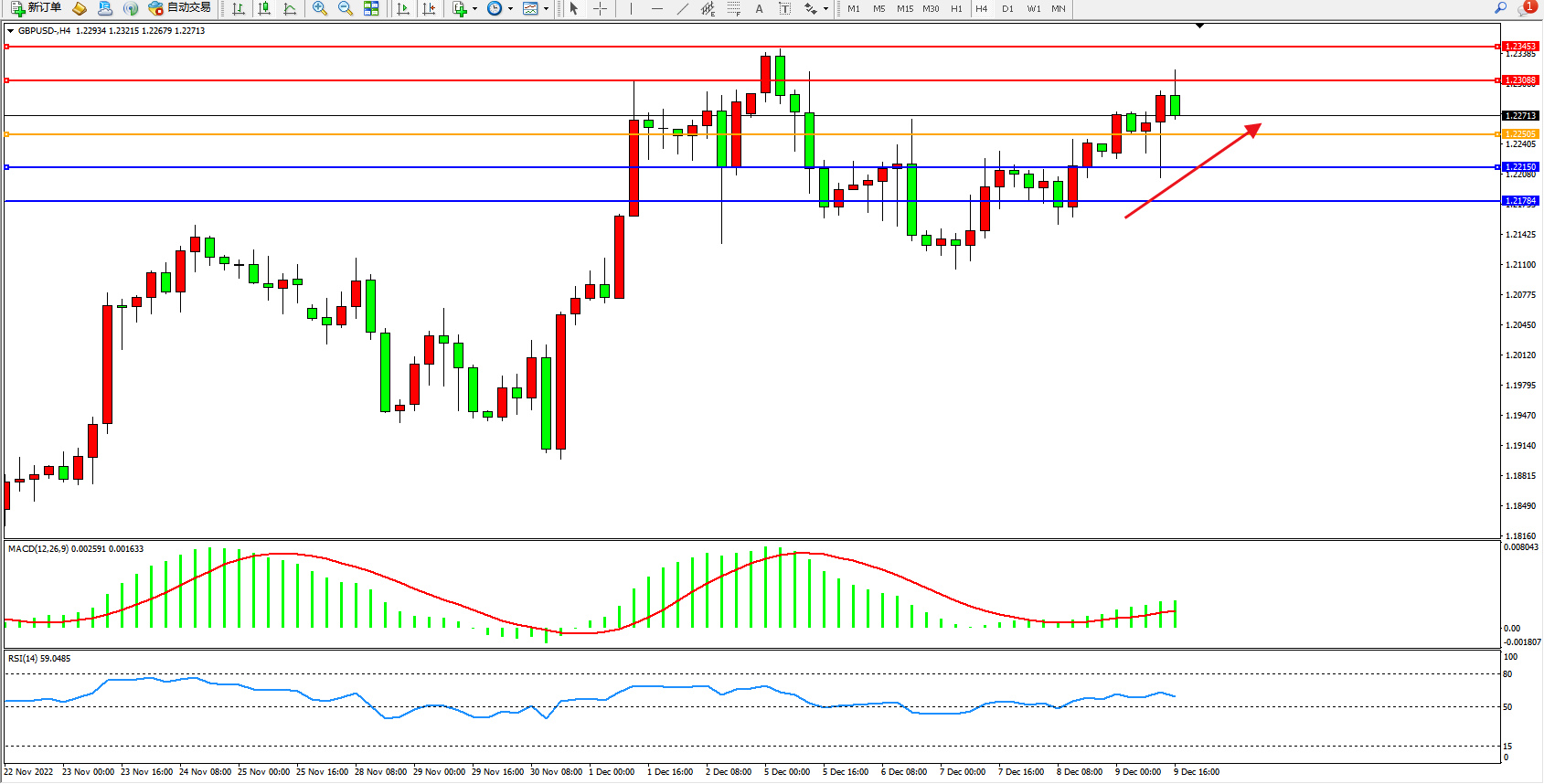Select the equidistant channel tool

tap(708, 8)
